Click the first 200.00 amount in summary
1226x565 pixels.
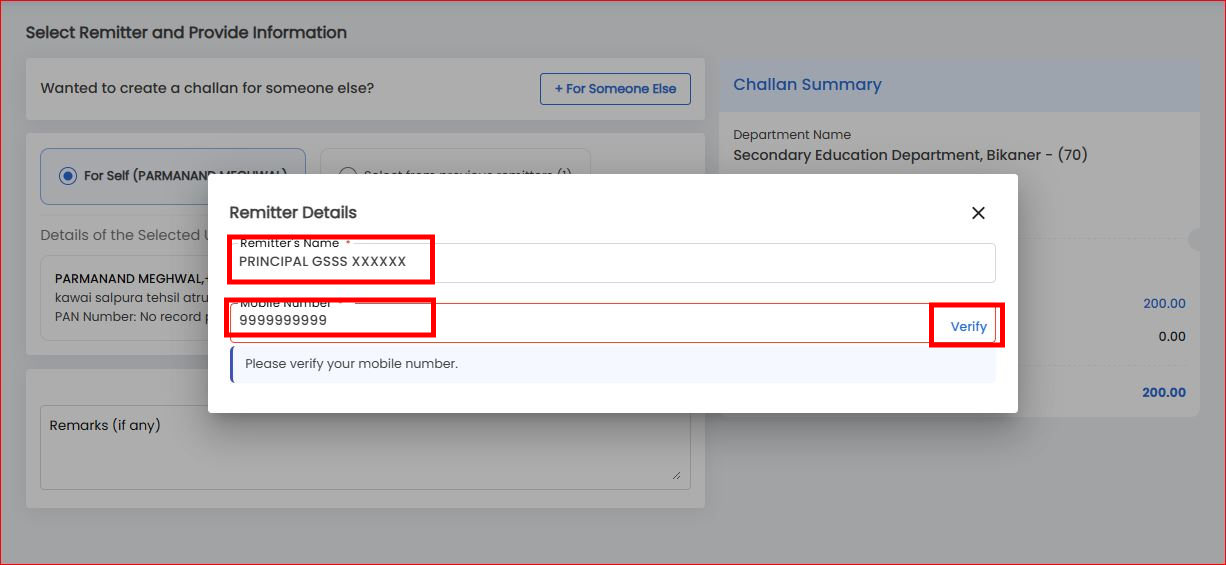(x=1164, y=304)
